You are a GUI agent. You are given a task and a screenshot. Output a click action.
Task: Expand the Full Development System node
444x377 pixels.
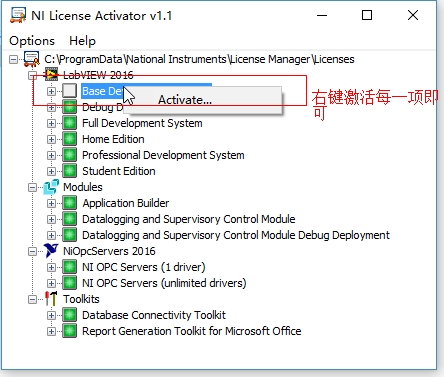pyautogui.click(x=51, y=123)
